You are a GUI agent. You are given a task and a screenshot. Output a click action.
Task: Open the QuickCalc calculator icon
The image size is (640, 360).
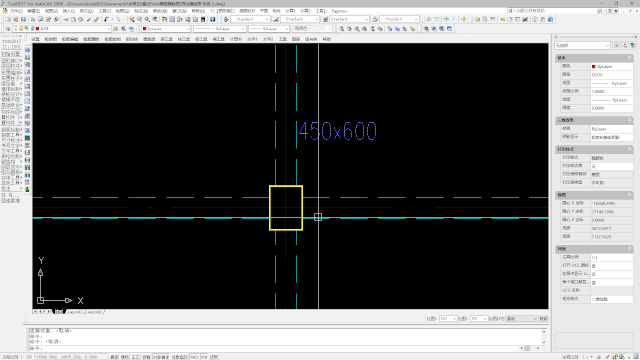(x=203, y=19)
